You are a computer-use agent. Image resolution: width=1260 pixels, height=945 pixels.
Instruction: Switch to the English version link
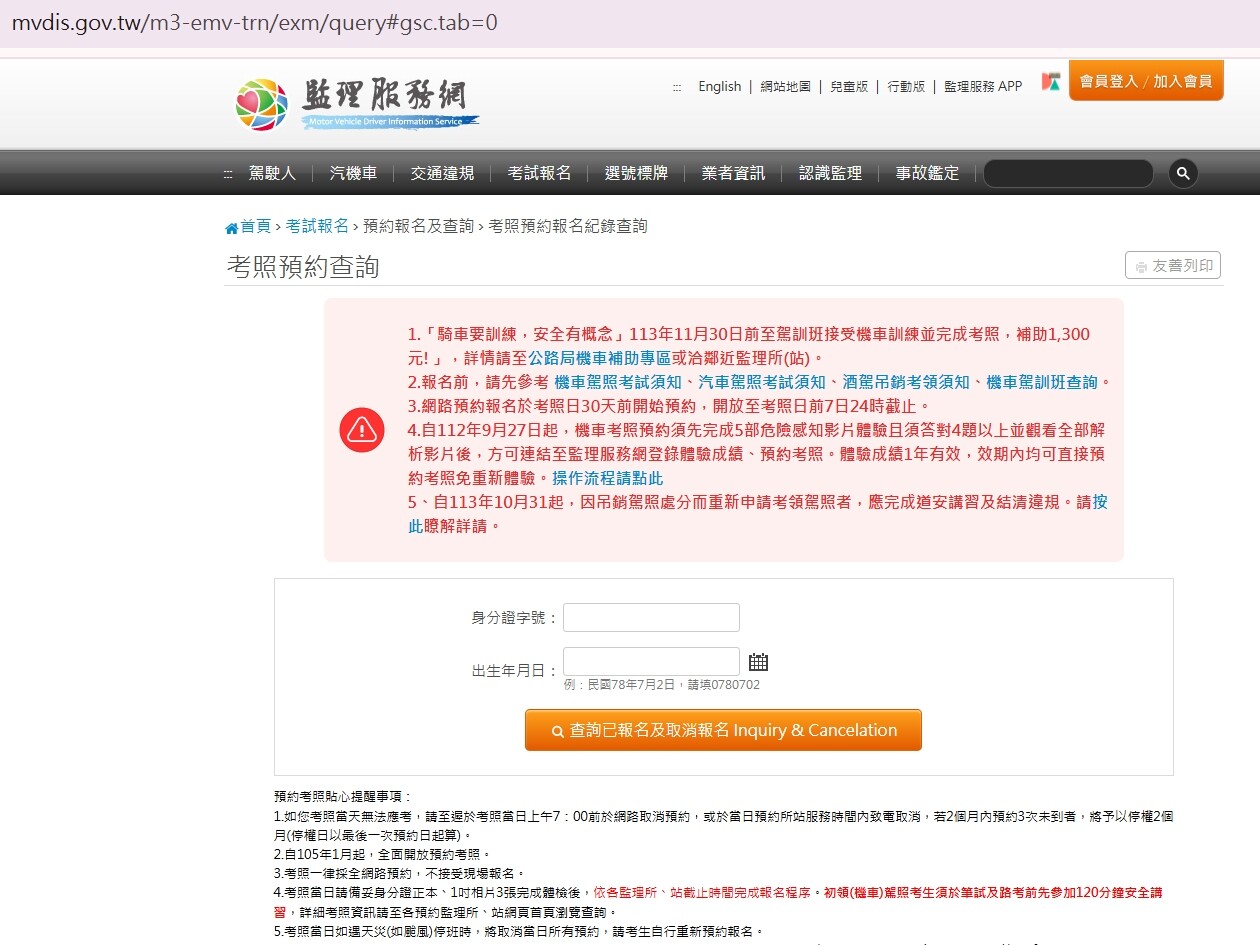point(720,87)
